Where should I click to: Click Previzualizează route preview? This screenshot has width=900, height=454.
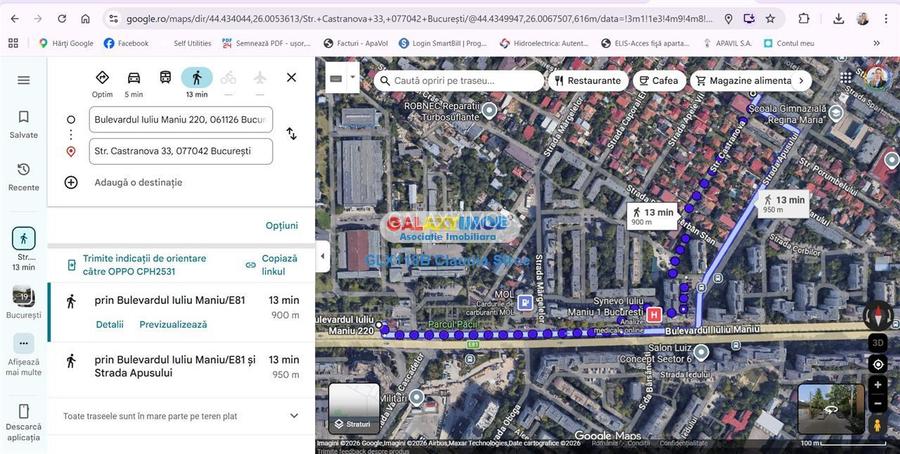point(173,324)
